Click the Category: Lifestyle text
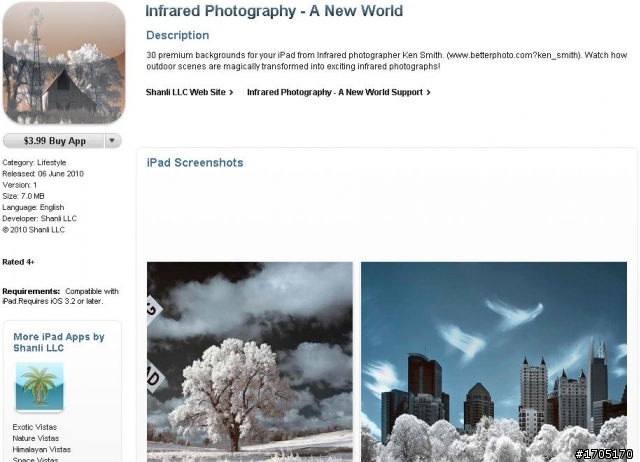The height and width of the screenshot is (462, 640). (34, 162)
